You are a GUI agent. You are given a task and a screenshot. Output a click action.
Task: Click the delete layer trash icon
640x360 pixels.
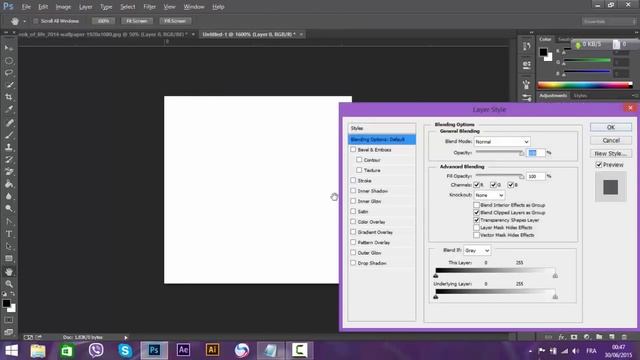(x=624, y=337)
